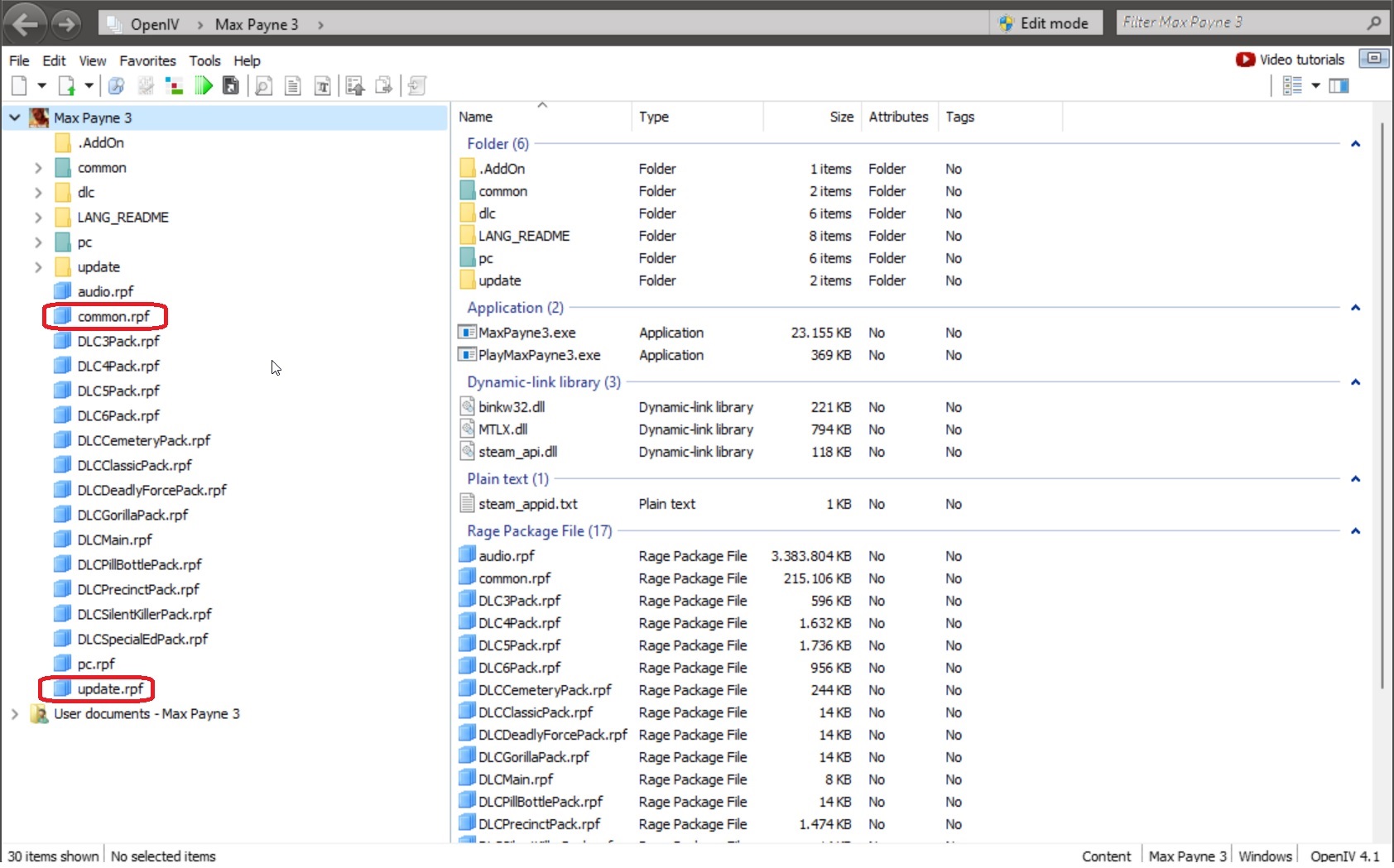Click the copy-with-arrow toolbar icon
Screen dimensions: 1394x868
click(384, 85)
